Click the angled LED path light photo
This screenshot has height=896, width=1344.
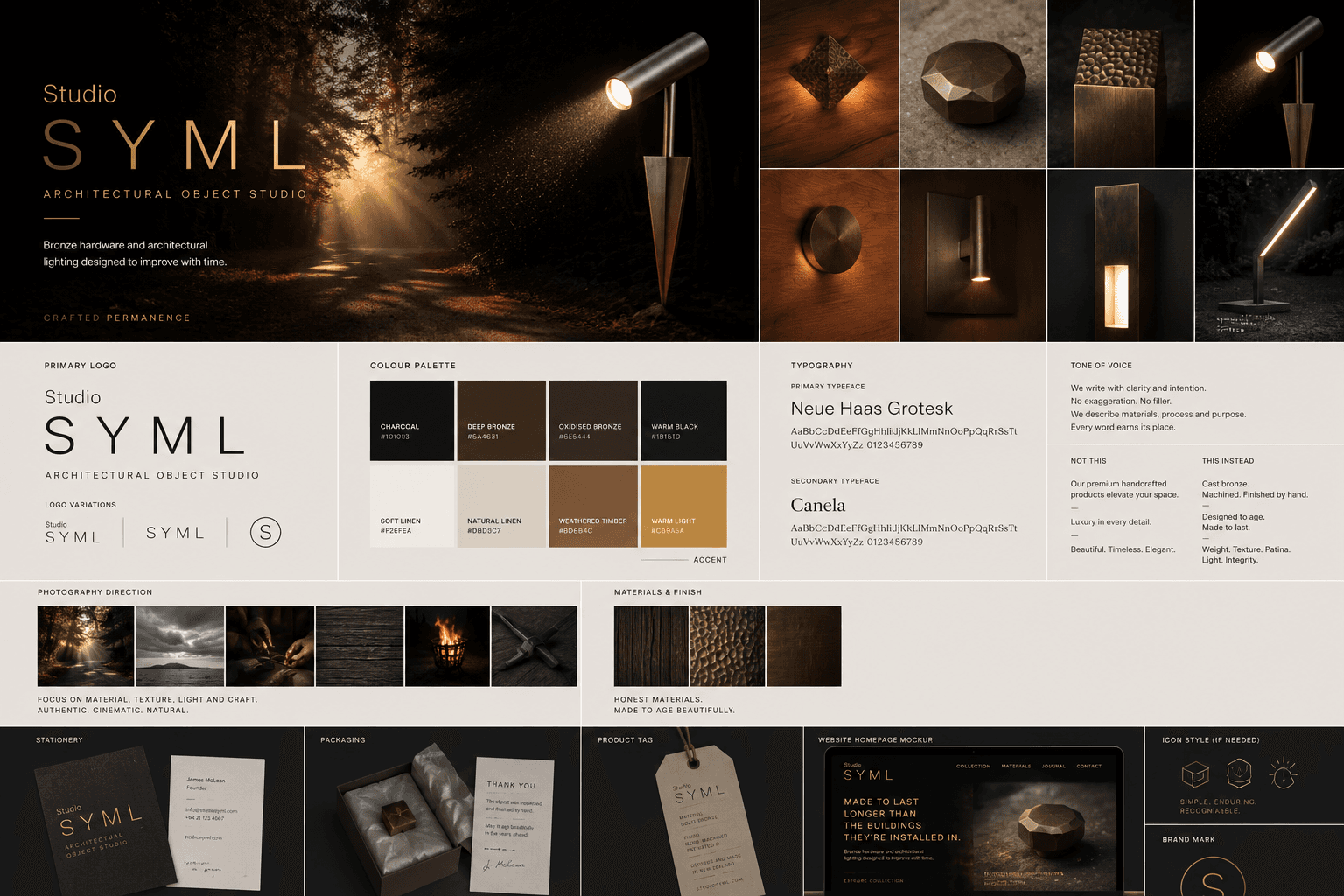(x=1270, y=255)
